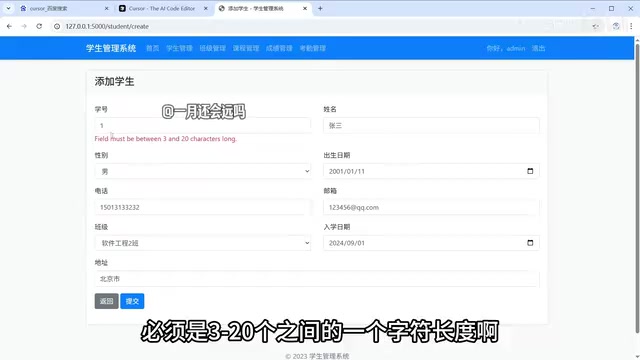This screenshot has width=640, height=360.
Task: Open 班级管理 in navbar
Action: [x=213, y=48]
